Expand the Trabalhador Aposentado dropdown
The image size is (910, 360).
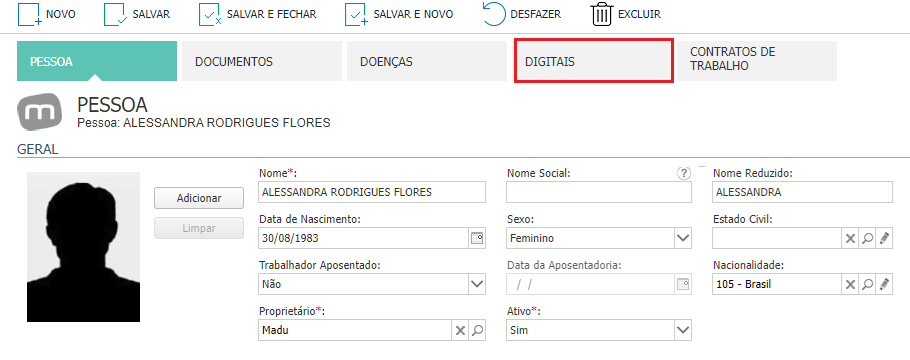pos(476,284)
